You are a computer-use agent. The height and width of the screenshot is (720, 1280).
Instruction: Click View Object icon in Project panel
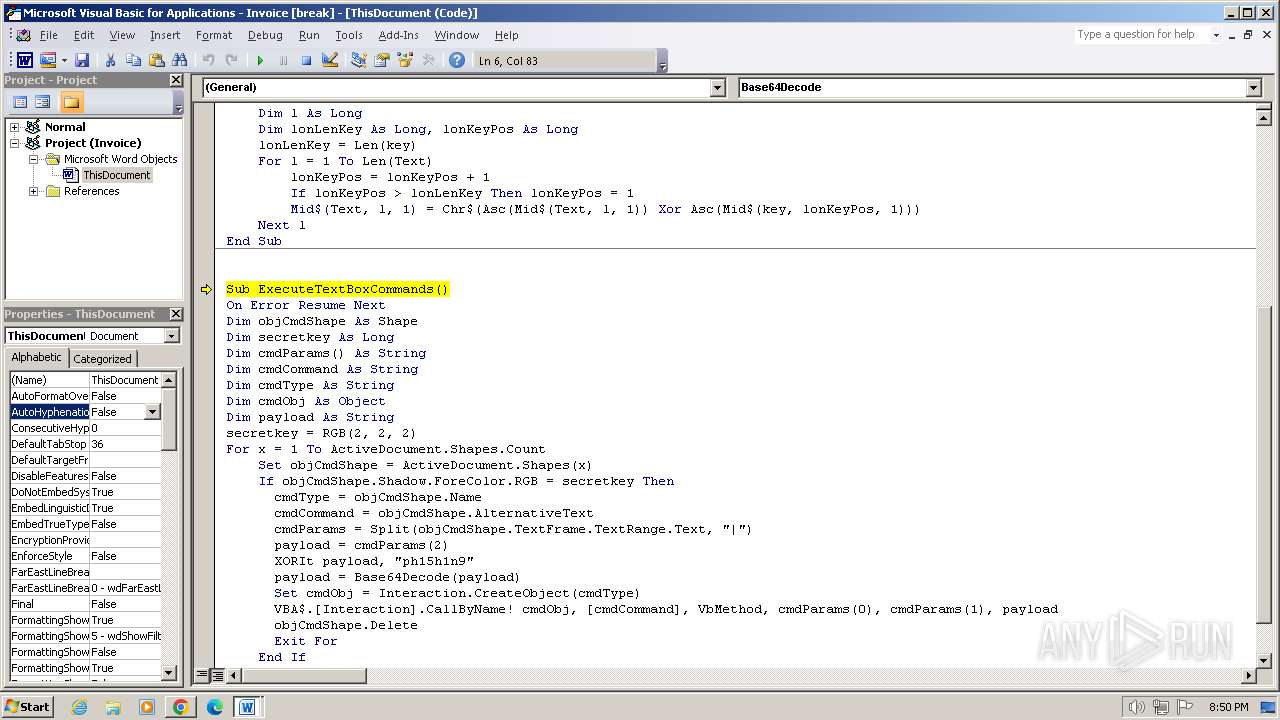[43, 102]
